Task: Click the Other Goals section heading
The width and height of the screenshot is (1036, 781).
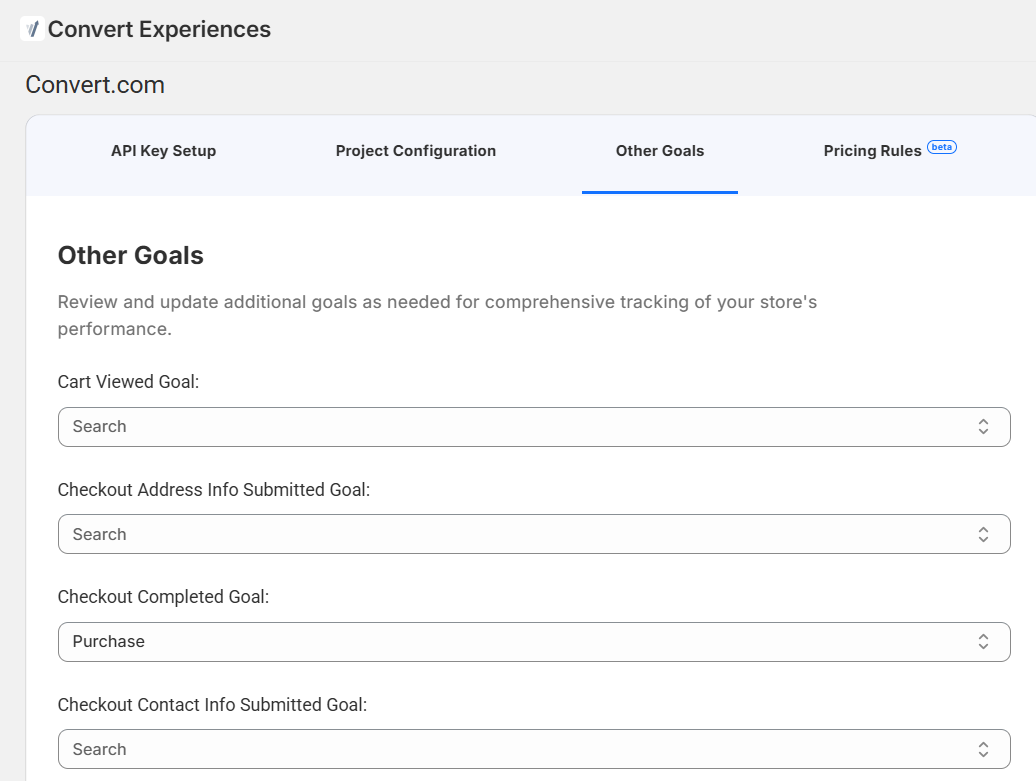Action: [131, 256]
